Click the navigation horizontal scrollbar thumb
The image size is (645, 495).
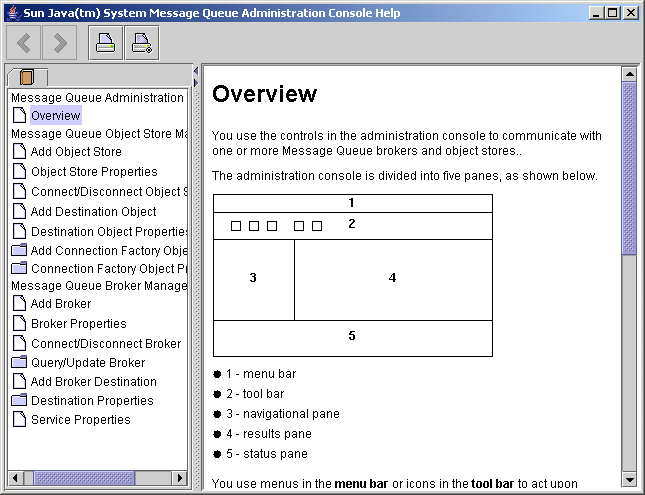(x=84, y=478)
